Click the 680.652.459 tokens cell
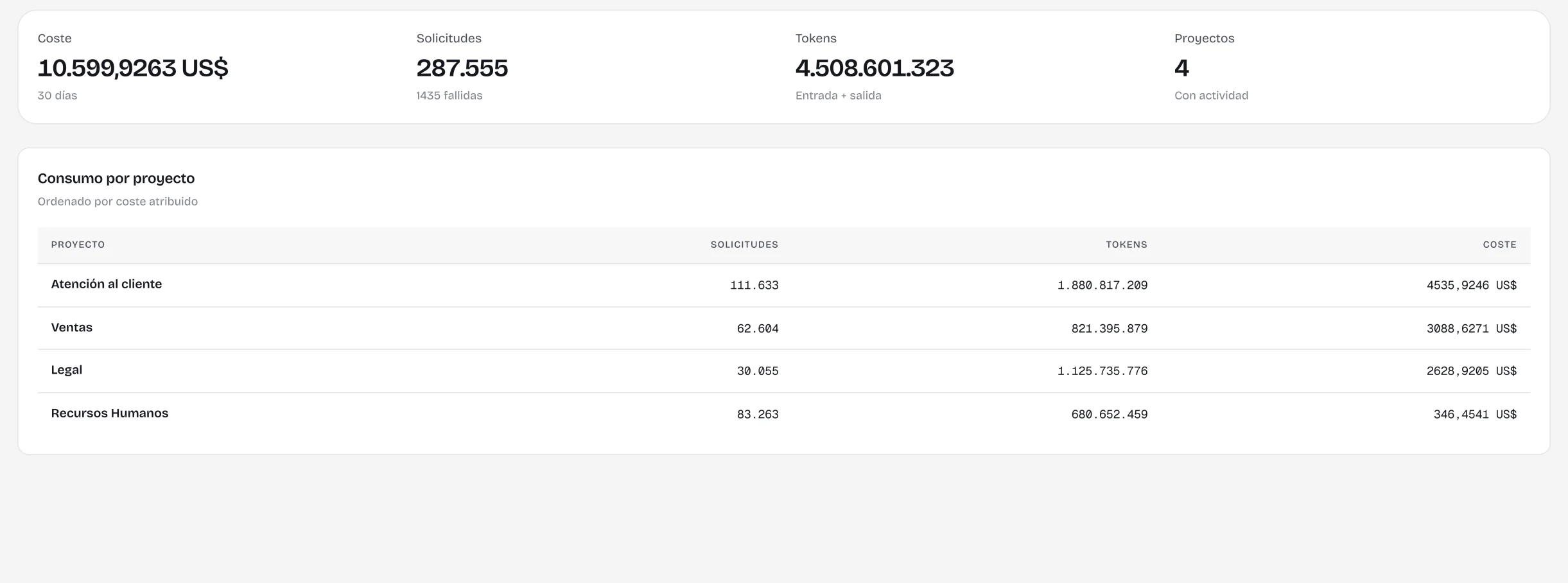 pyautogui.click(x=1110, y=415)
